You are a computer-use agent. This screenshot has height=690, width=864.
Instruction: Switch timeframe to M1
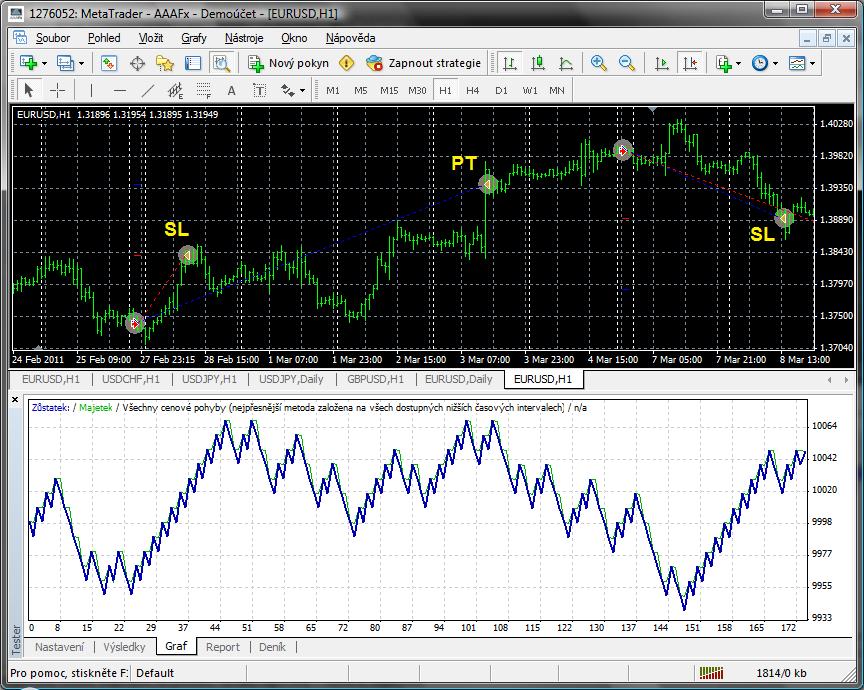[x=333, y=90]
